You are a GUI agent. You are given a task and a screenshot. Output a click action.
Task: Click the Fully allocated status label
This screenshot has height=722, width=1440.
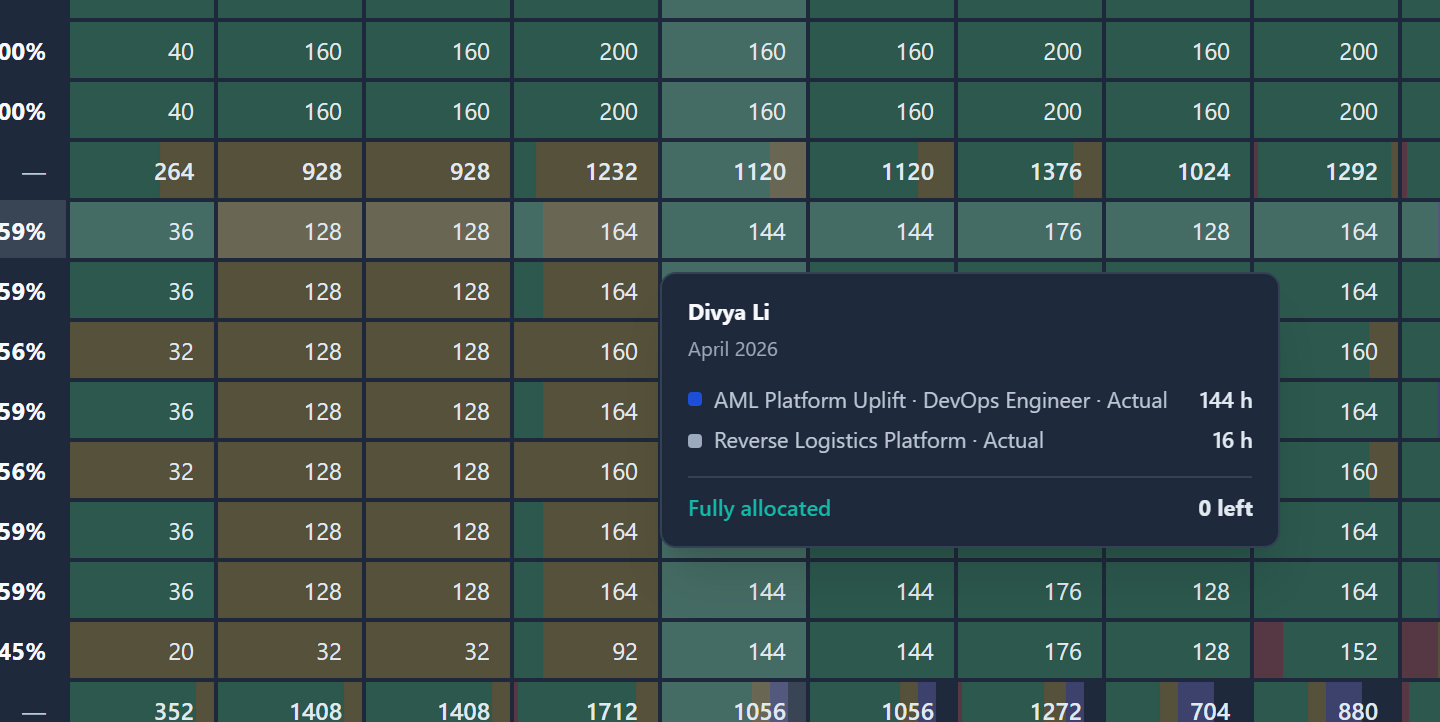759,508
